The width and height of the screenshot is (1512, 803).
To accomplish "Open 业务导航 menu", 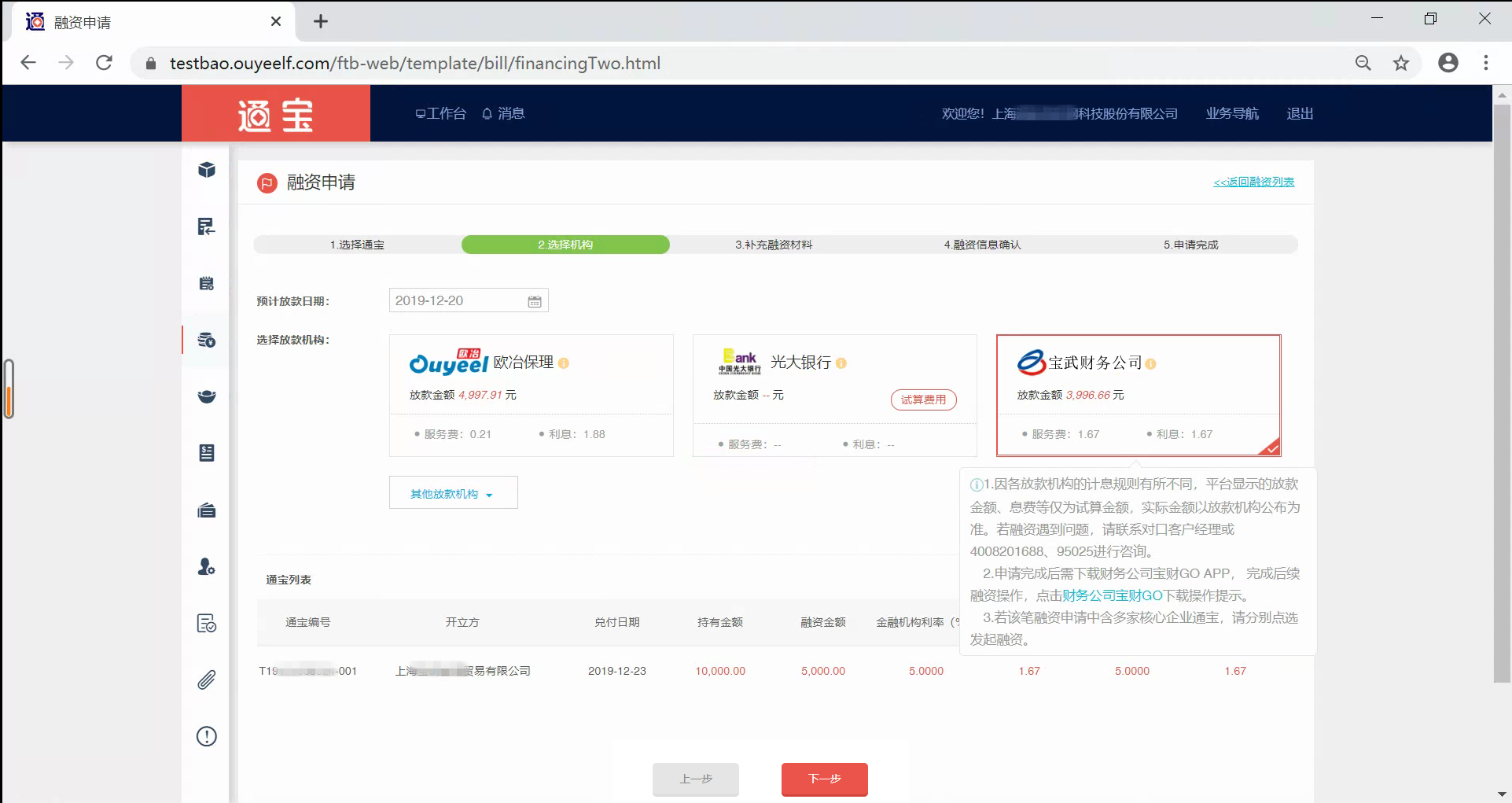I will [1232, 113].
